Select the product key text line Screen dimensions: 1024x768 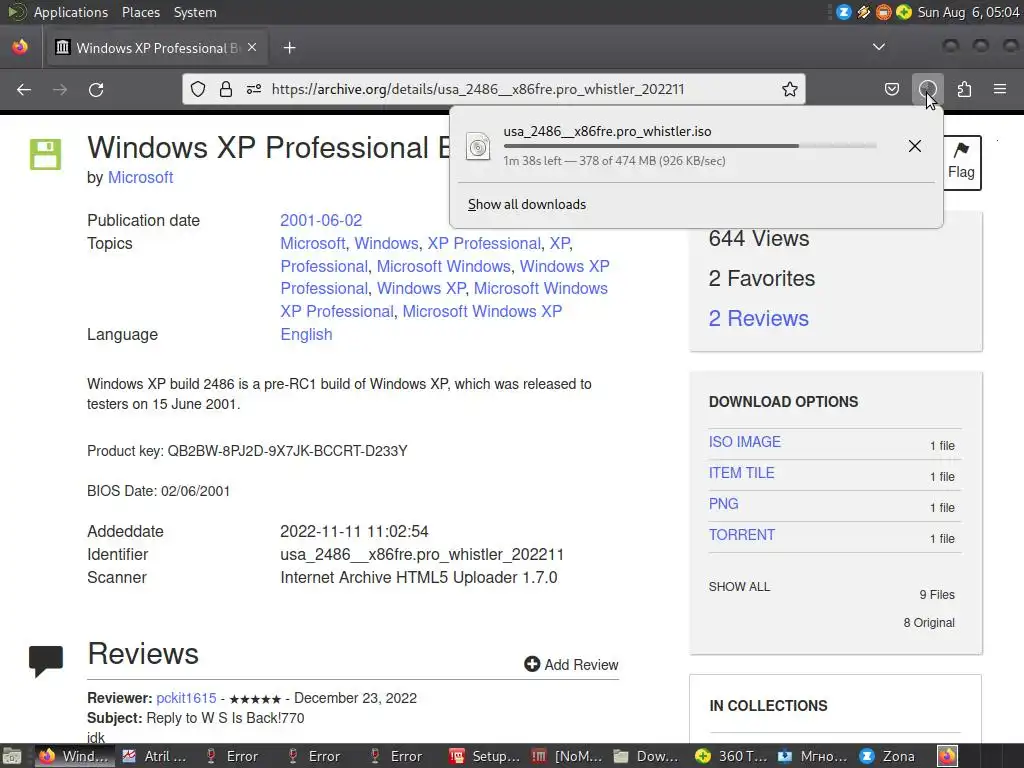(247, 451)
